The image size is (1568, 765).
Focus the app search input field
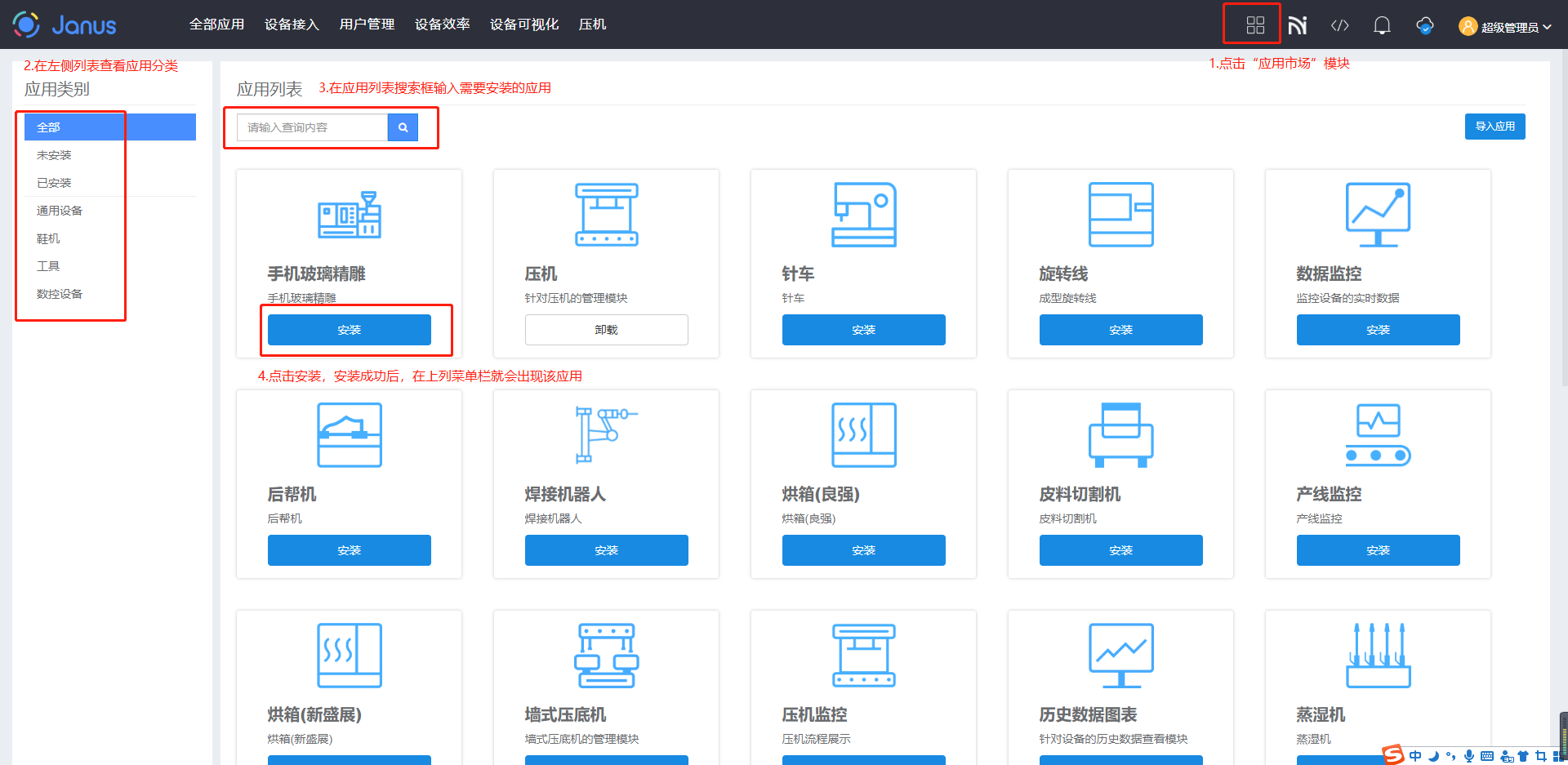(x=312, y=127)
